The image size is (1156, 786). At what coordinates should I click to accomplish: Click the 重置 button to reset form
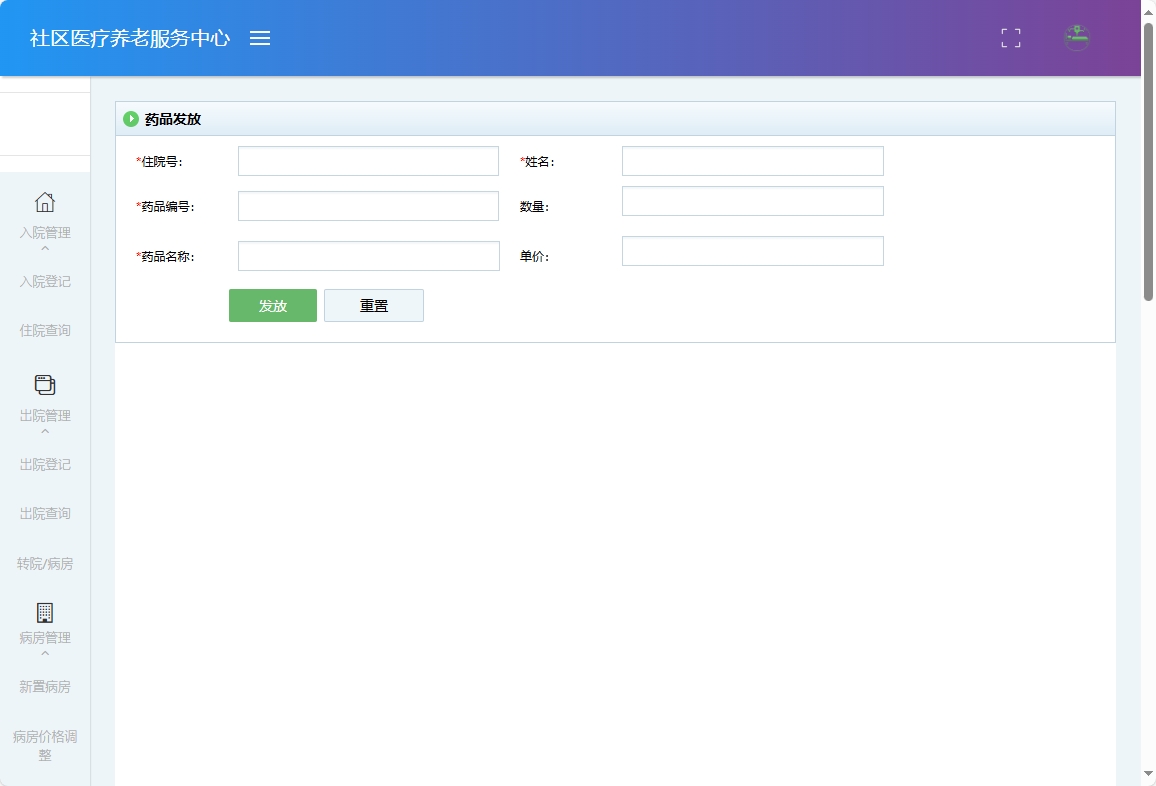point(374,305)
